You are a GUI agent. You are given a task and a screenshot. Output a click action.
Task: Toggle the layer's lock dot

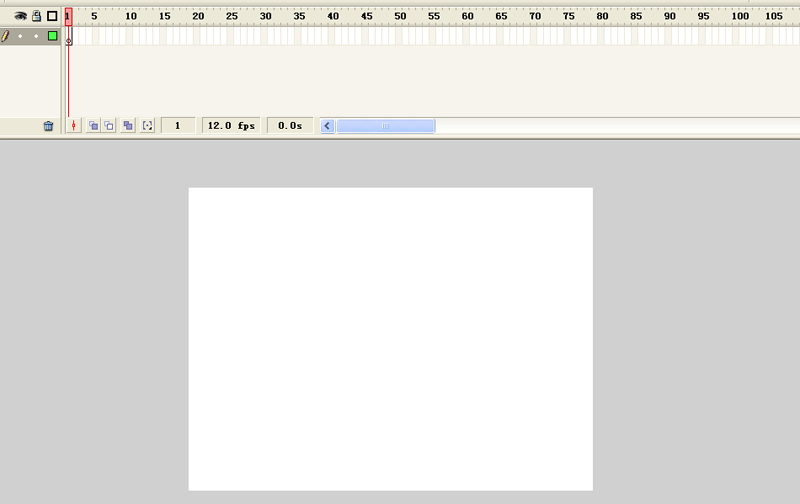36,36
